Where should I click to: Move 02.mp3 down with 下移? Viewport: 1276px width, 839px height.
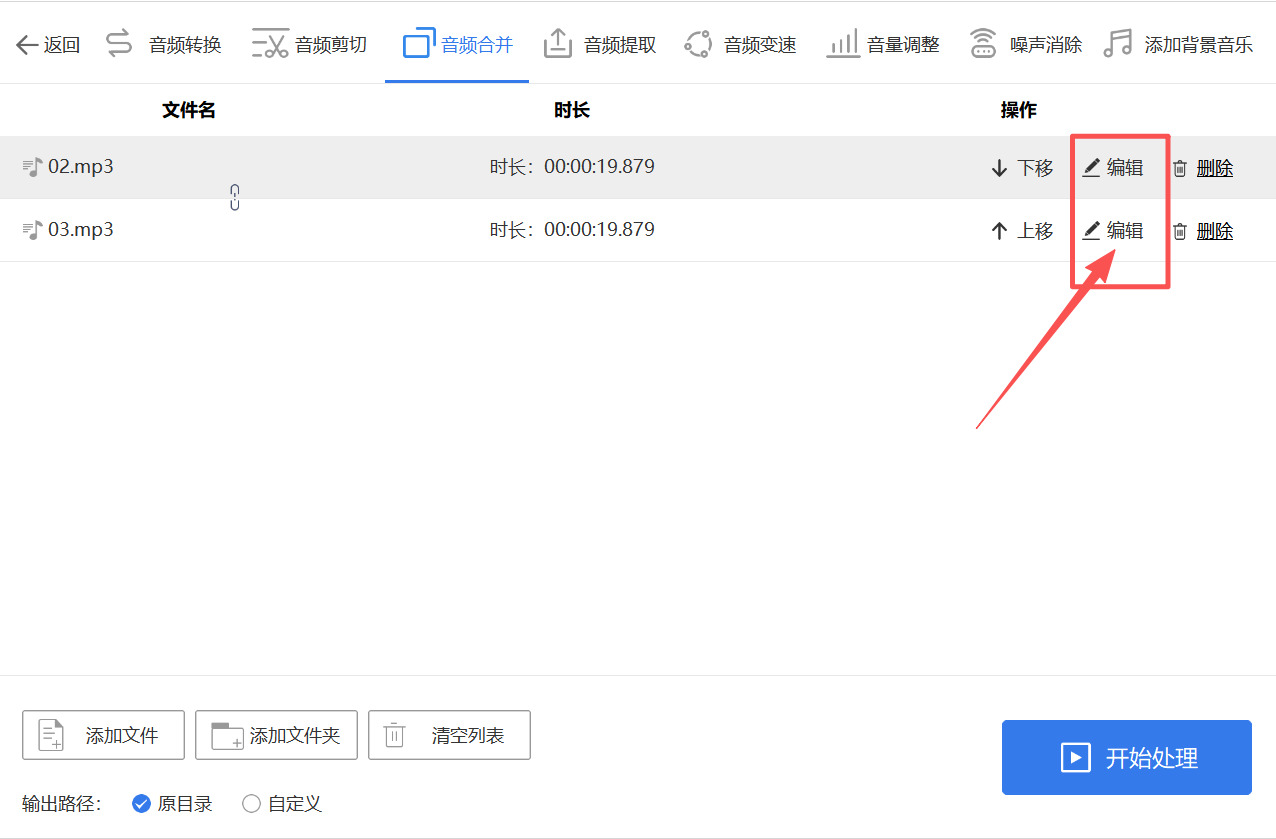1022,167
